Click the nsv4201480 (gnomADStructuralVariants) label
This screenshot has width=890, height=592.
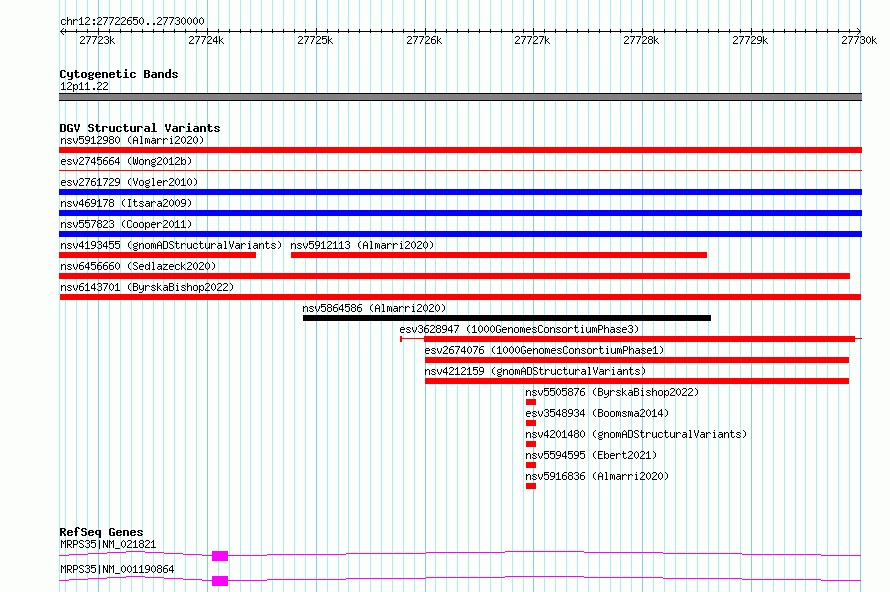coord(636,434)
